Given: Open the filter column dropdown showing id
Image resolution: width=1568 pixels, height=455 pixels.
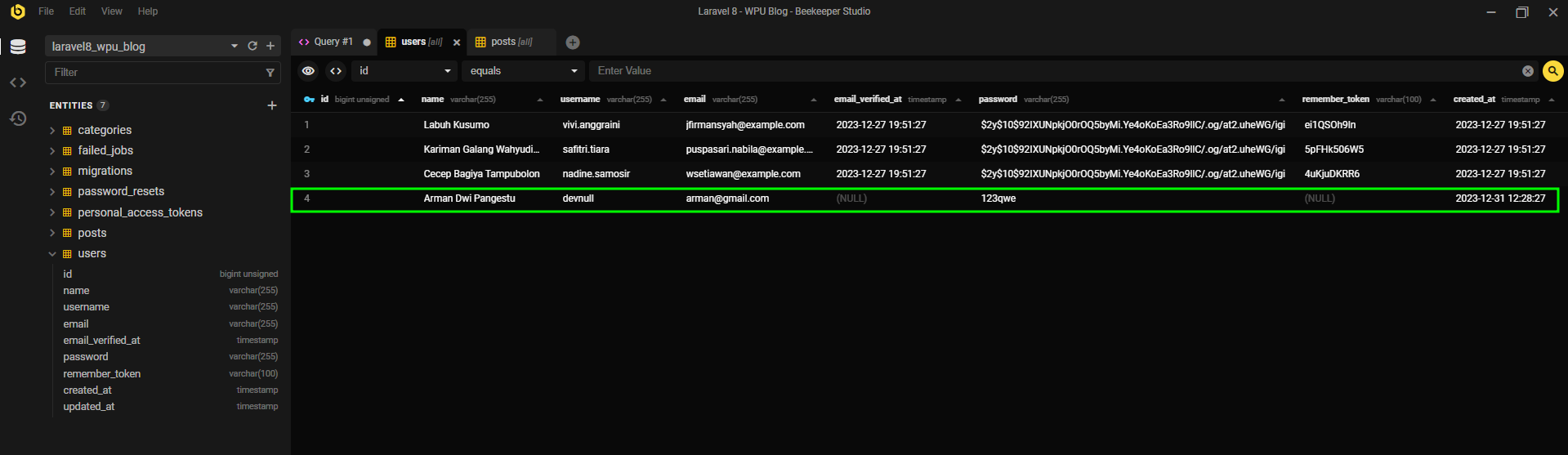Looking at the screenshot, I should [405, 71].
